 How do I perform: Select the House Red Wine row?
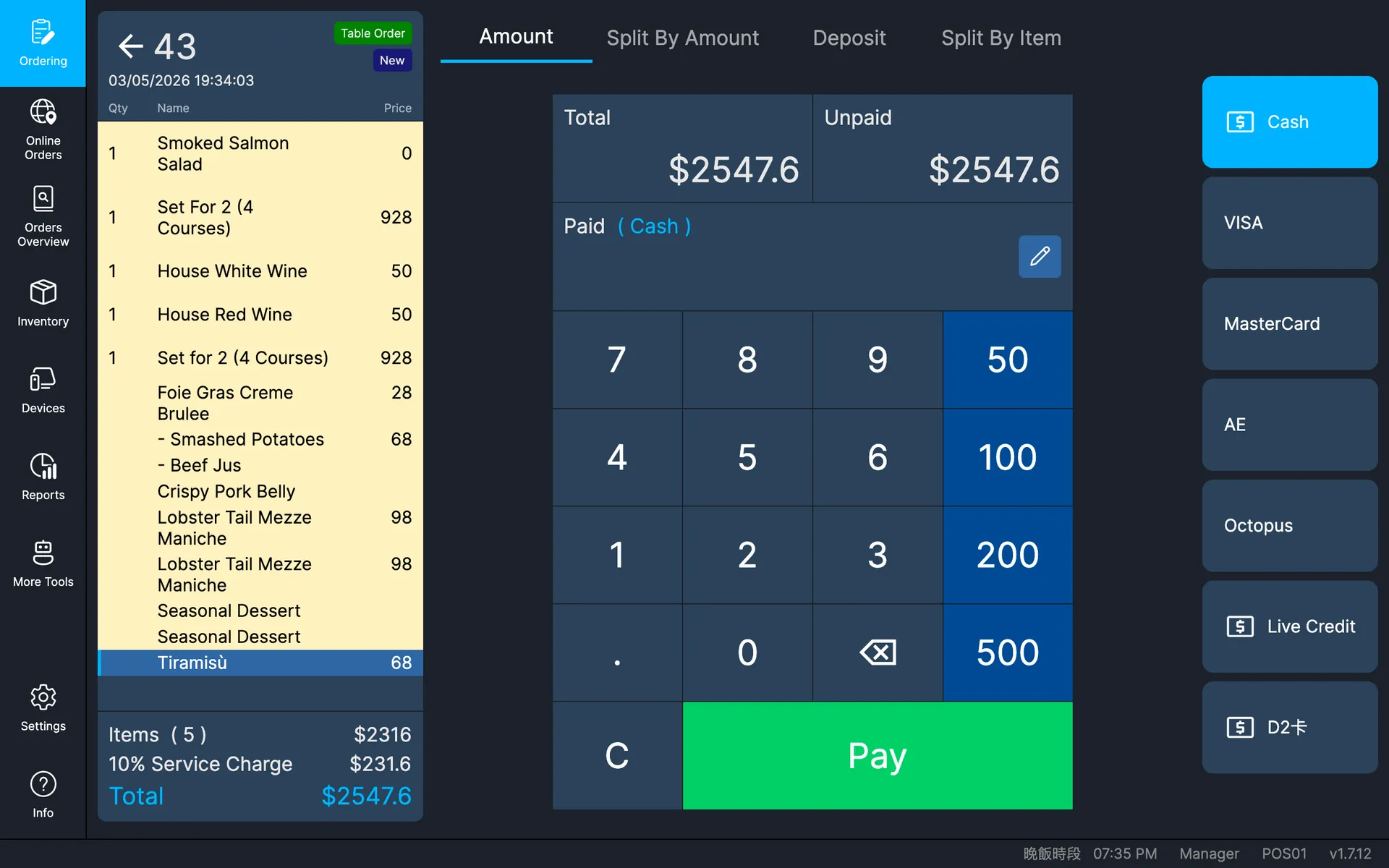[x=260, y=315]
